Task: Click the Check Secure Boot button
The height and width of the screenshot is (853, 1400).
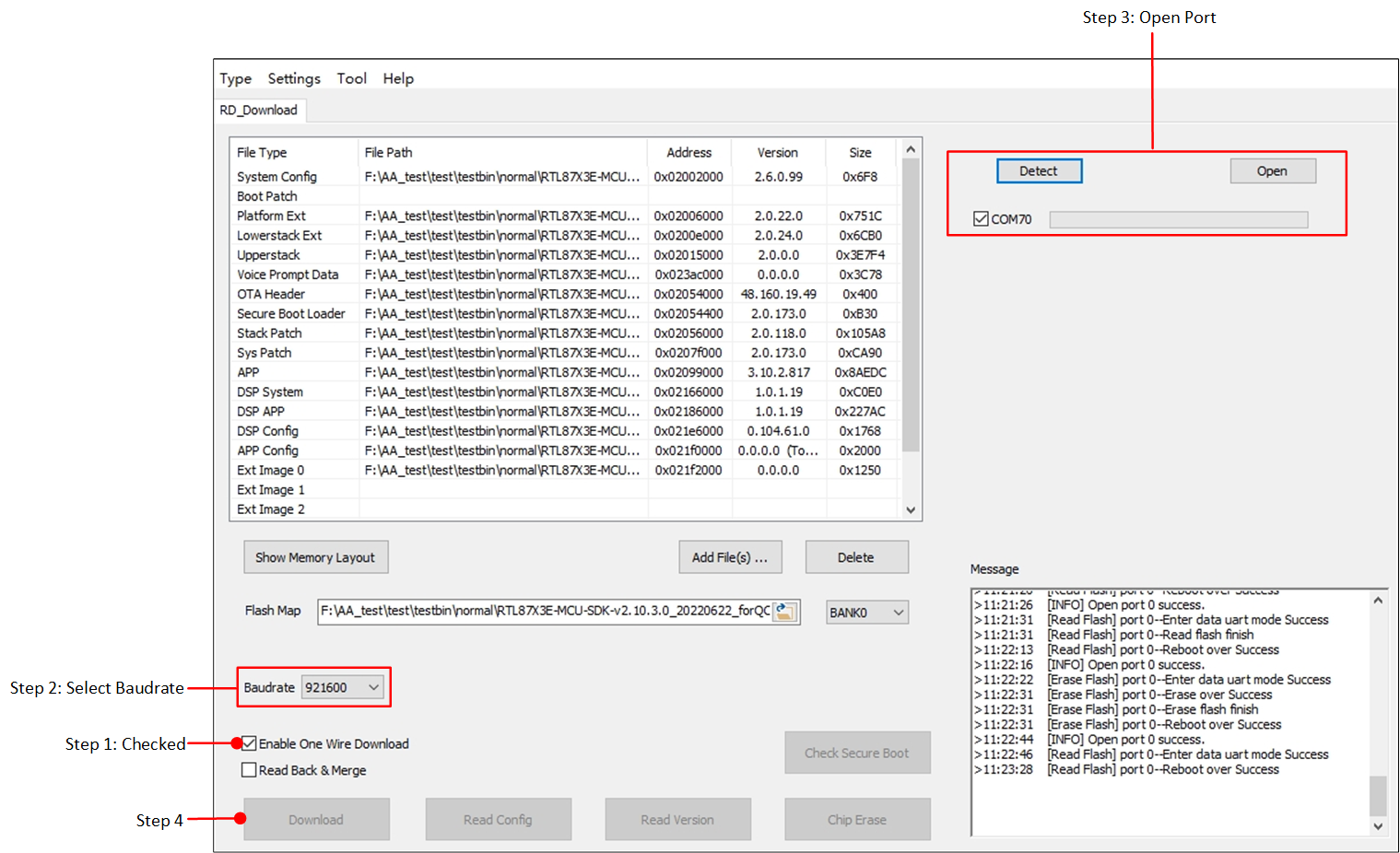Action: click(857, 753)
